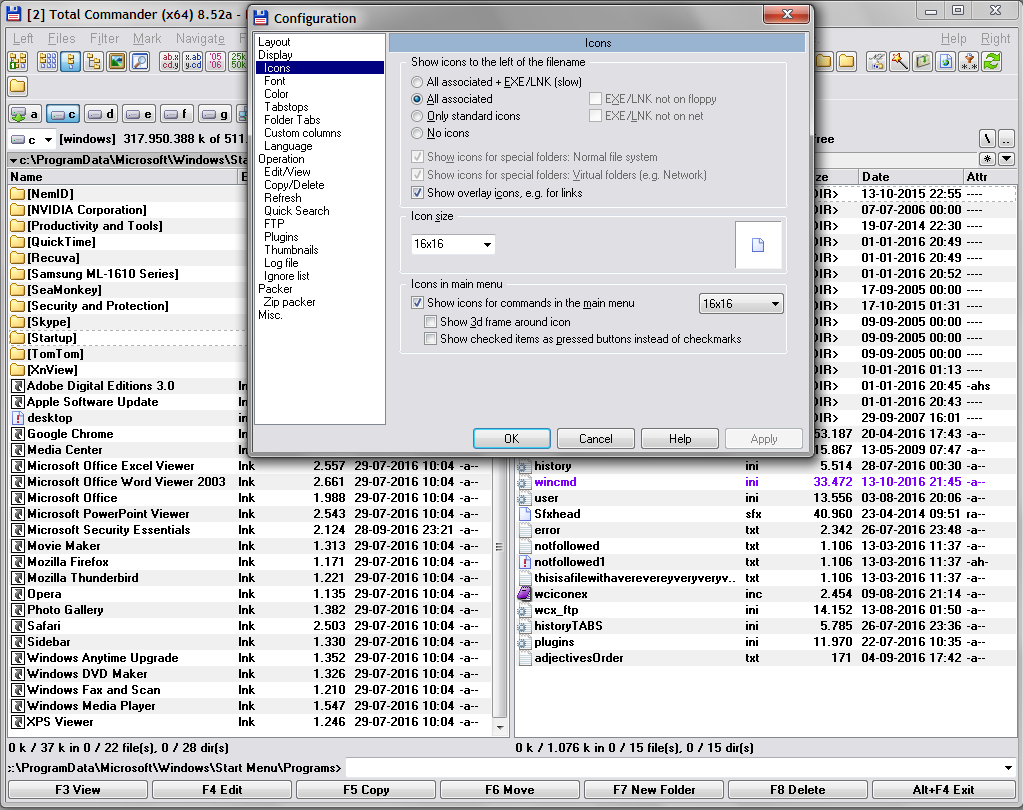Click the green Refresh source panel icon
The height and width of the screenshot is (810, 1023).
[992, 62]
